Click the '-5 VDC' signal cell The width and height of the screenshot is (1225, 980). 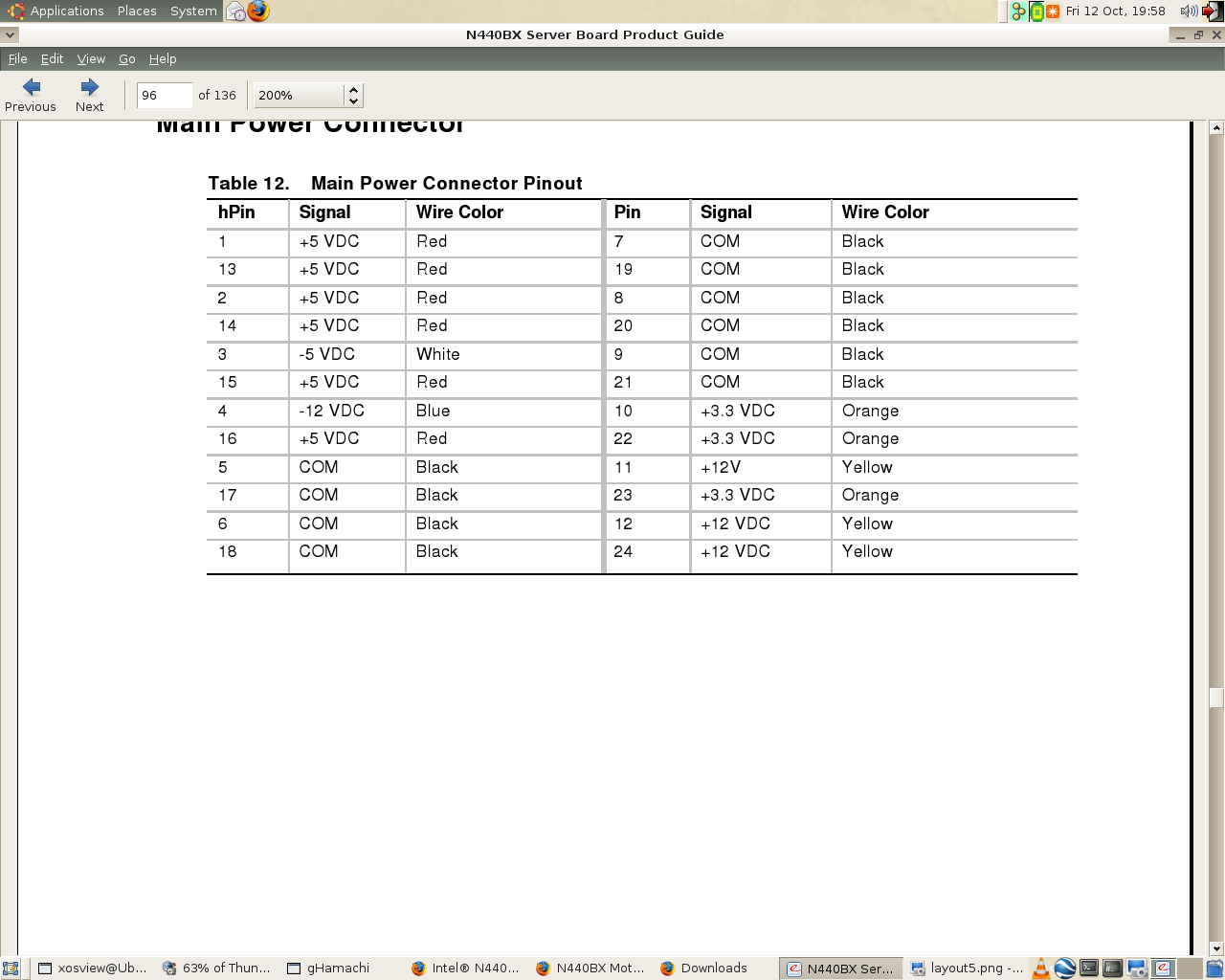pos(326,354)
